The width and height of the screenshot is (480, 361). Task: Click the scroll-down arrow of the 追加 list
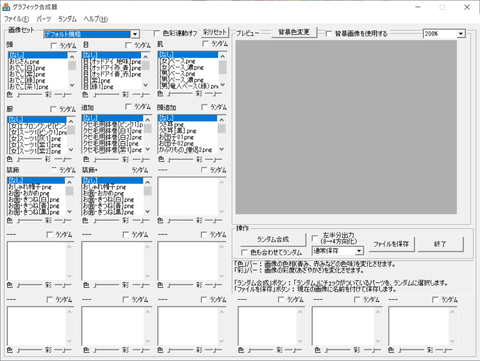(x=147, y=149)
